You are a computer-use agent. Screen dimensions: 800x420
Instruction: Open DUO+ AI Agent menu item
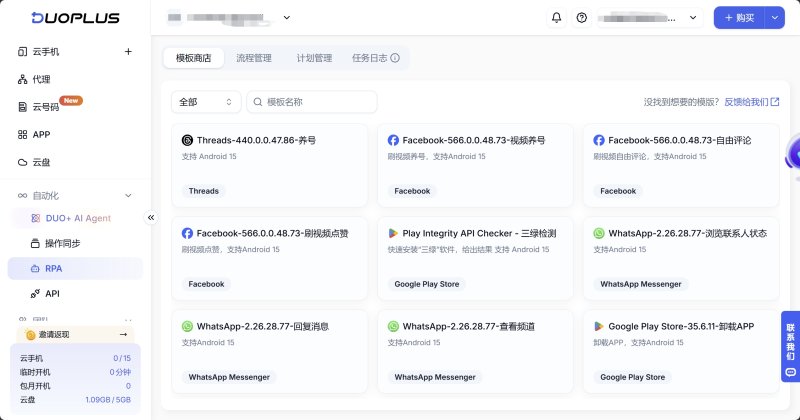click(76, 218)
